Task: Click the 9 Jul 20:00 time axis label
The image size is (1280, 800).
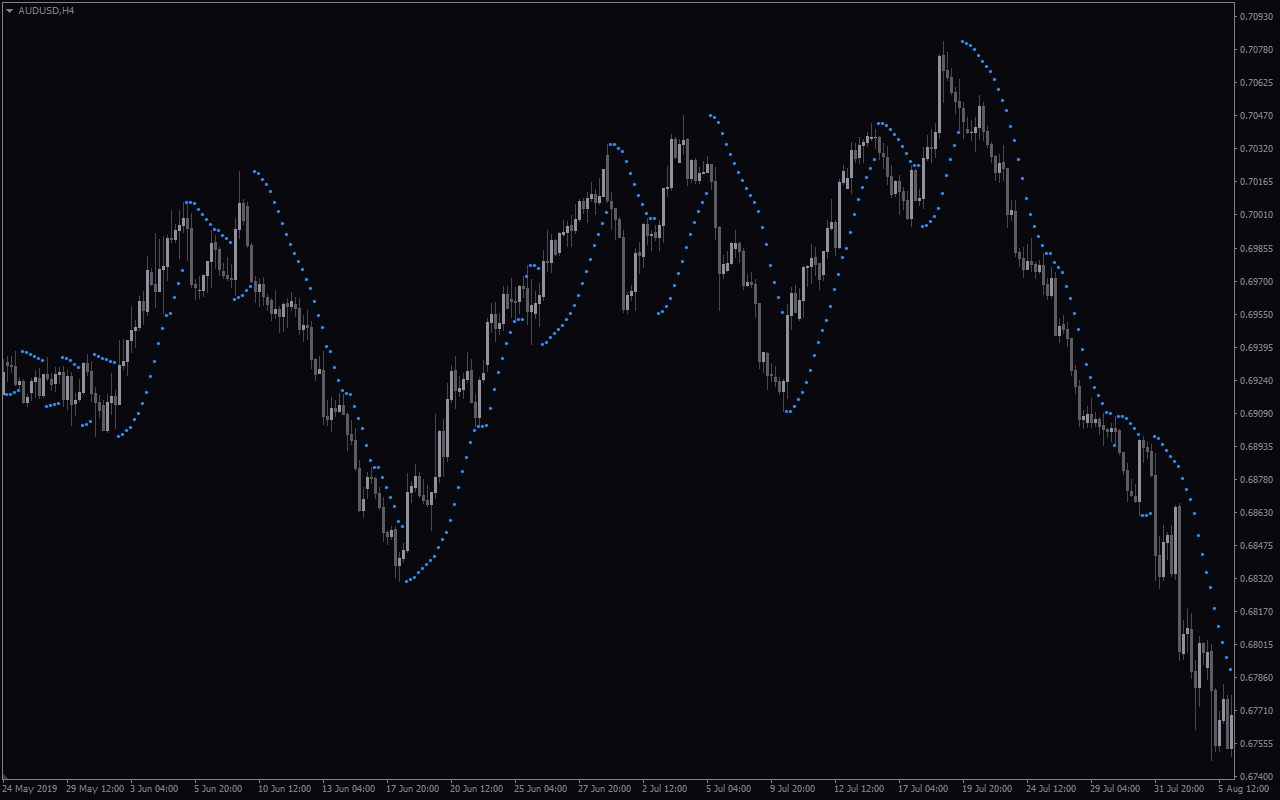Action: pyautogui.click(x=794, y=789)
